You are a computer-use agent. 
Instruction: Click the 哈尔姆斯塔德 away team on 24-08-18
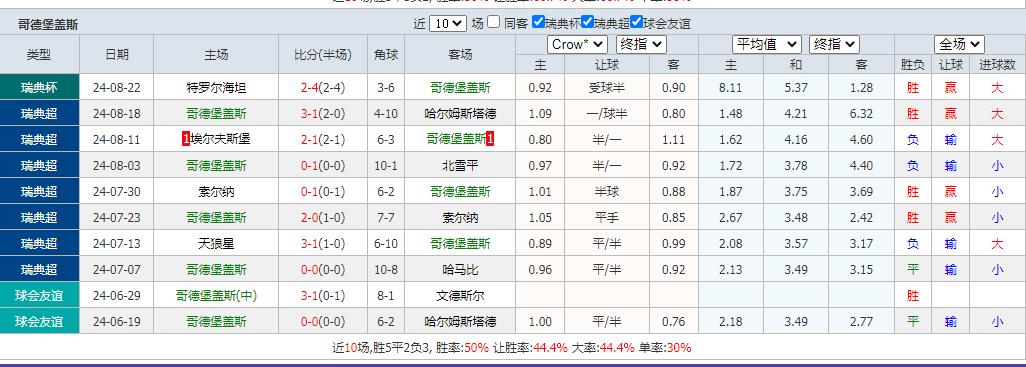coord(460,113)
